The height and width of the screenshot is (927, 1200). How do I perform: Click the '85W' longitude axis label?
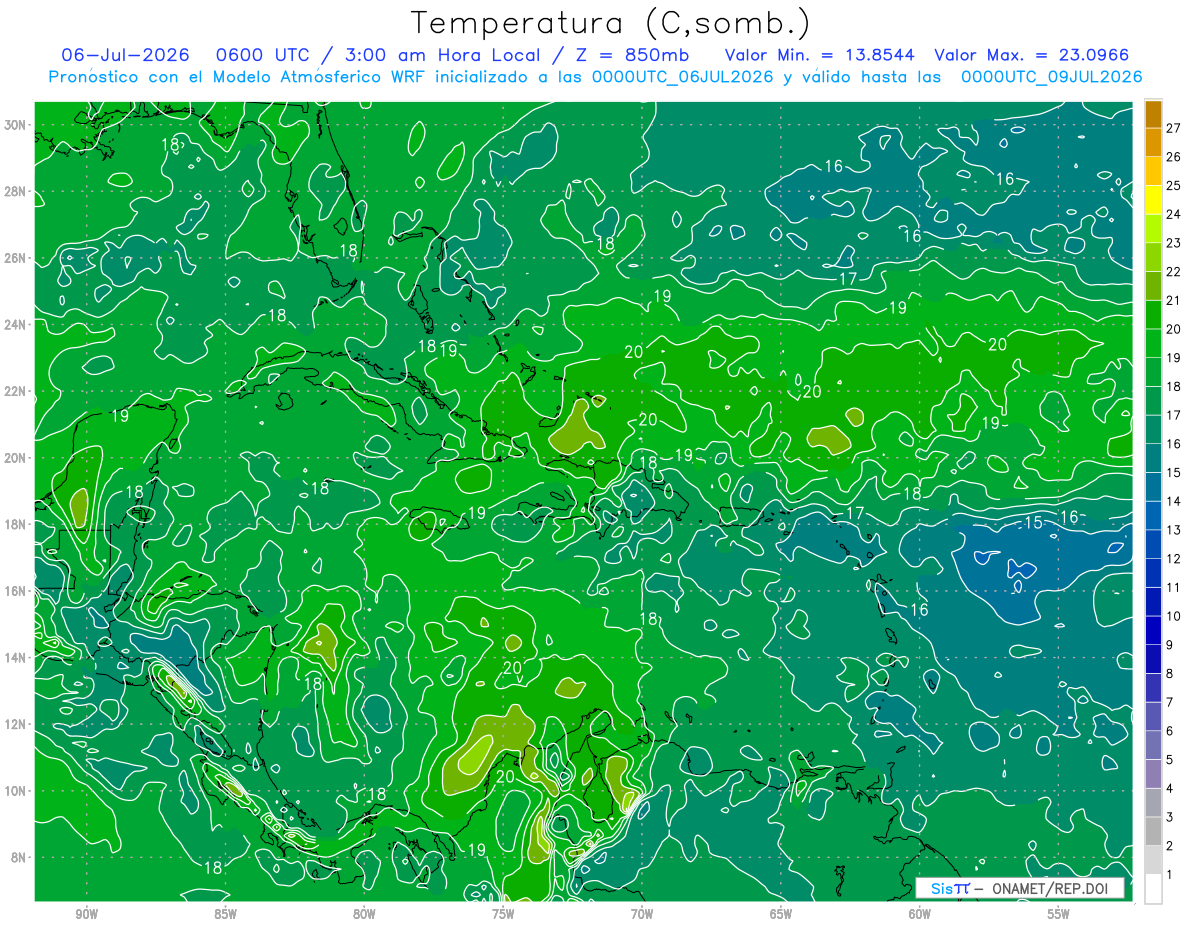tap(225, 914)
